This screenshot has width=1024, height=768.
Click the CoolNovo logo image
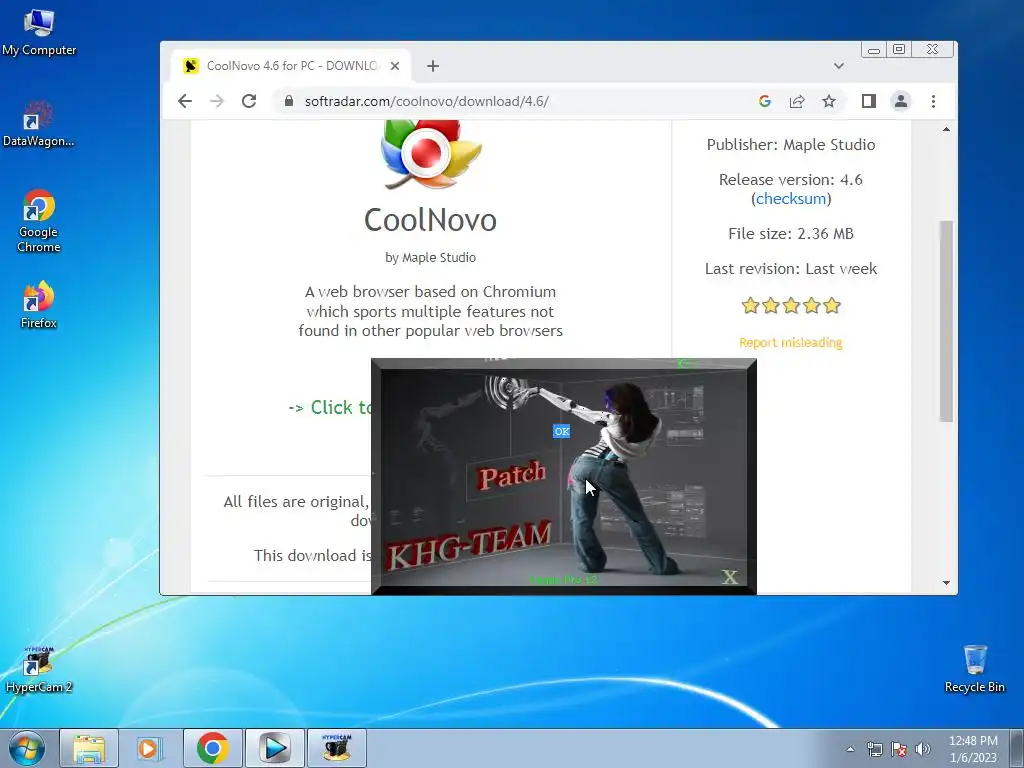click(430, 154)
